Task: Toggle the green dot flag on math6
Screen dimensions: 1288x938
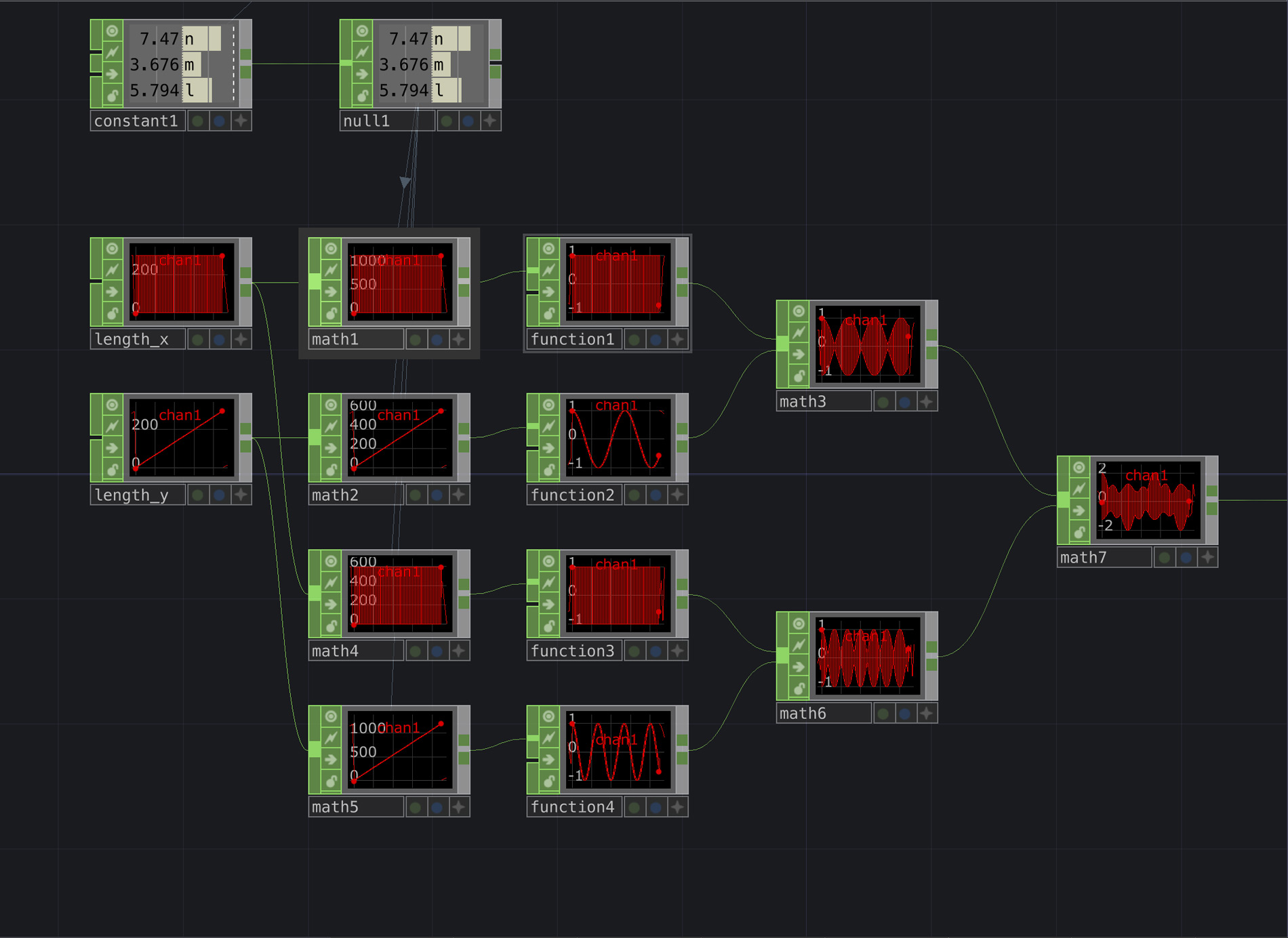Action: (x=884, y=714)
